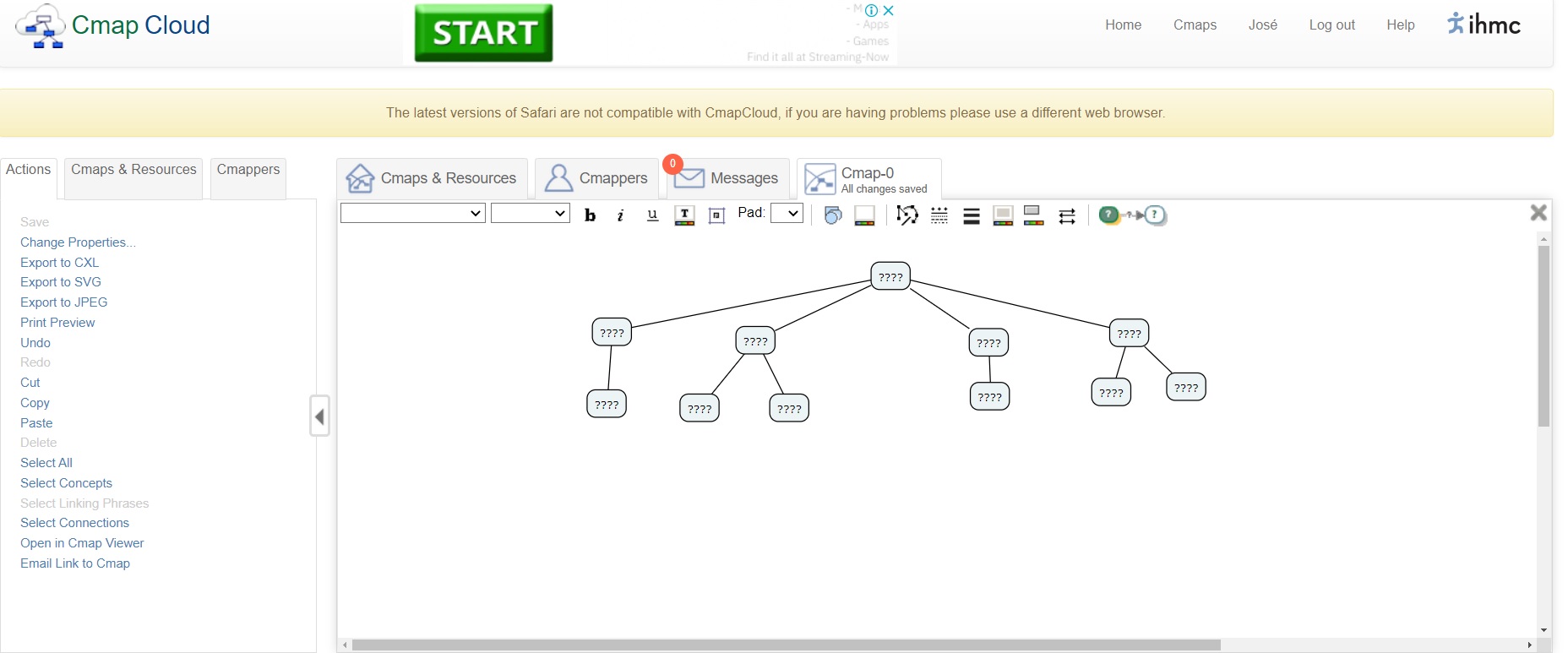Close the Cmap editor with X

(x=1538, y=213)
